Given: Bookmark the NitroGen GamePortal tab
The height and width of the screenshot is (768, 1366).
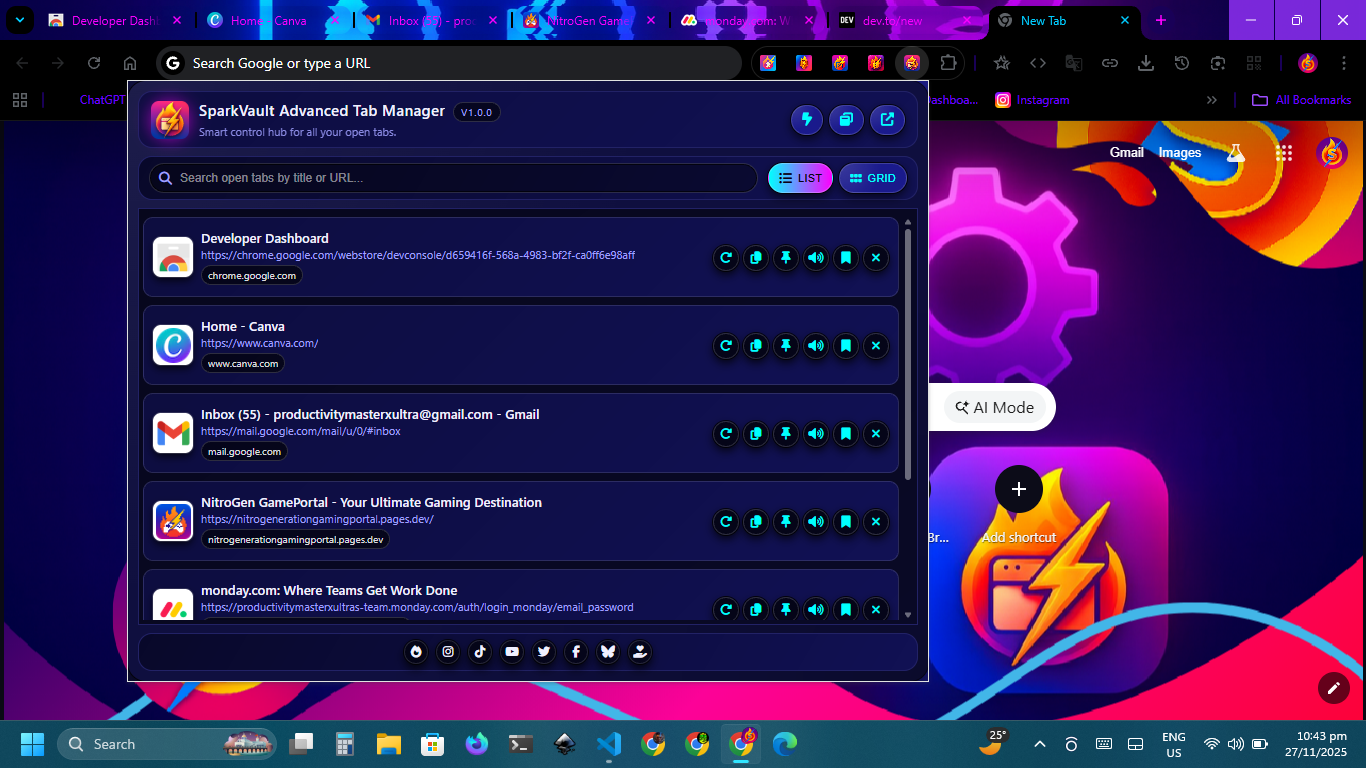Looking at the screenshot, I should (x=846, y=522).
